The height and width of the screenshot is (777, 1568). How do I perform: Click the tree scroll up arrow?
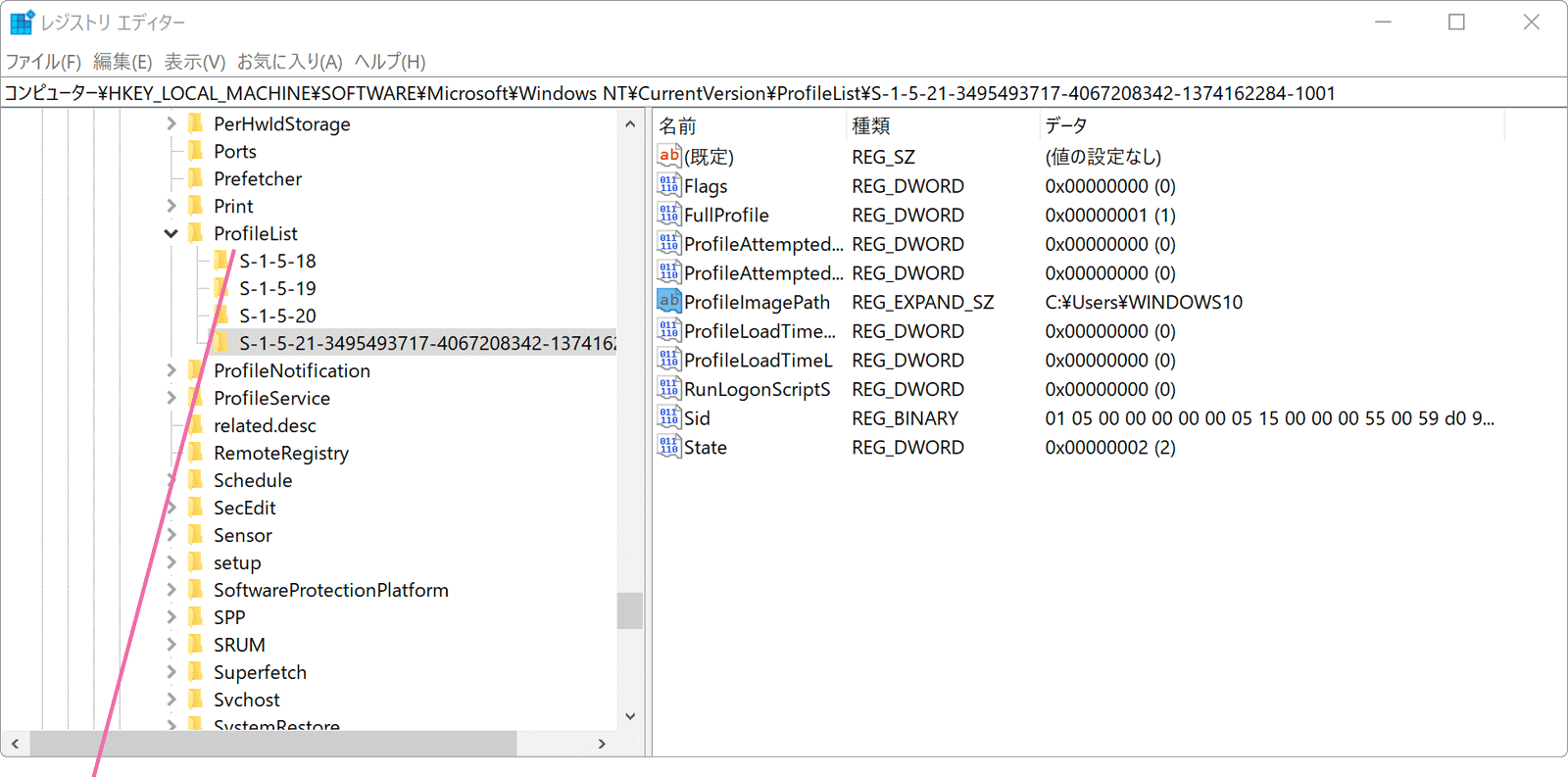pyautogui.click(x=630, y=124)
